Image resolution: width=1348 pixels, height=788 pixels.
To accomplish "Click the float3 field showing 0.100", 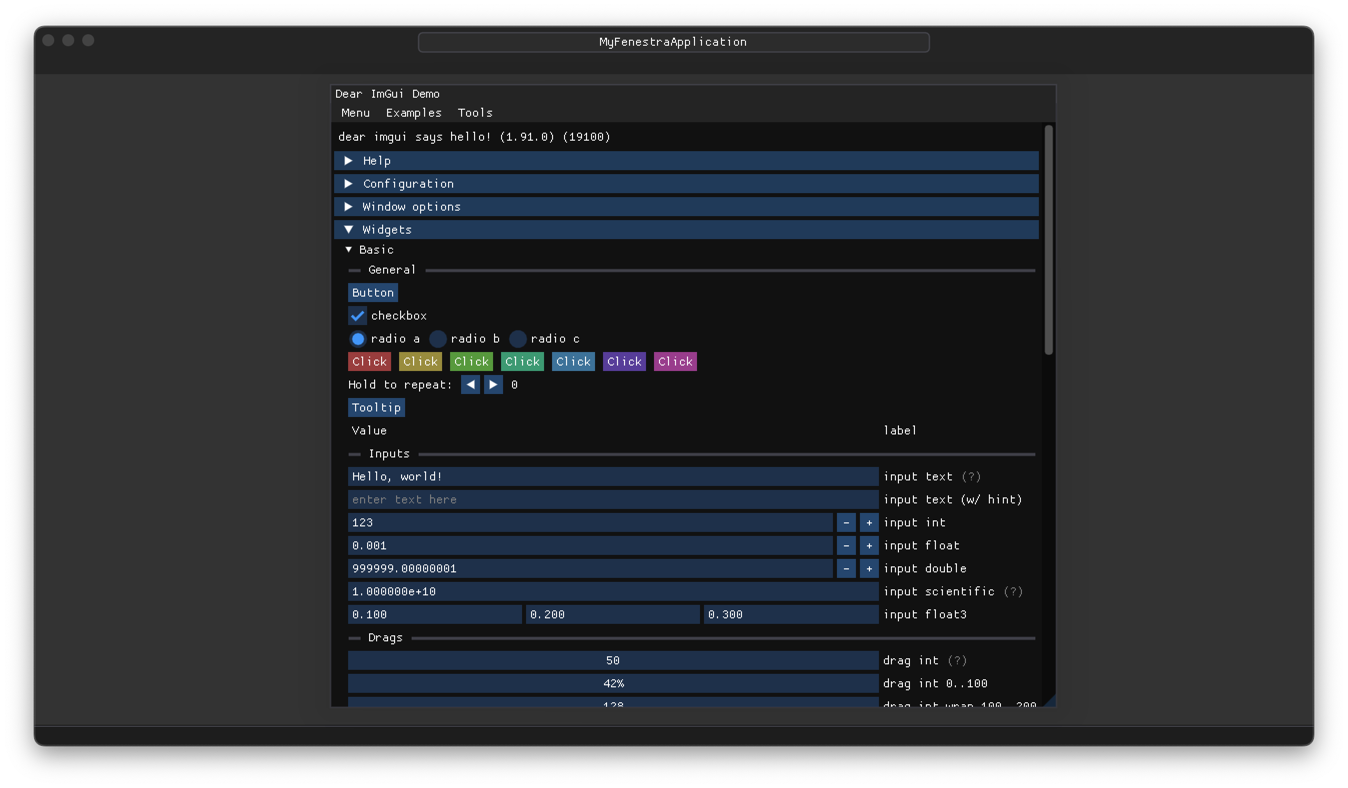I will 435,614.
